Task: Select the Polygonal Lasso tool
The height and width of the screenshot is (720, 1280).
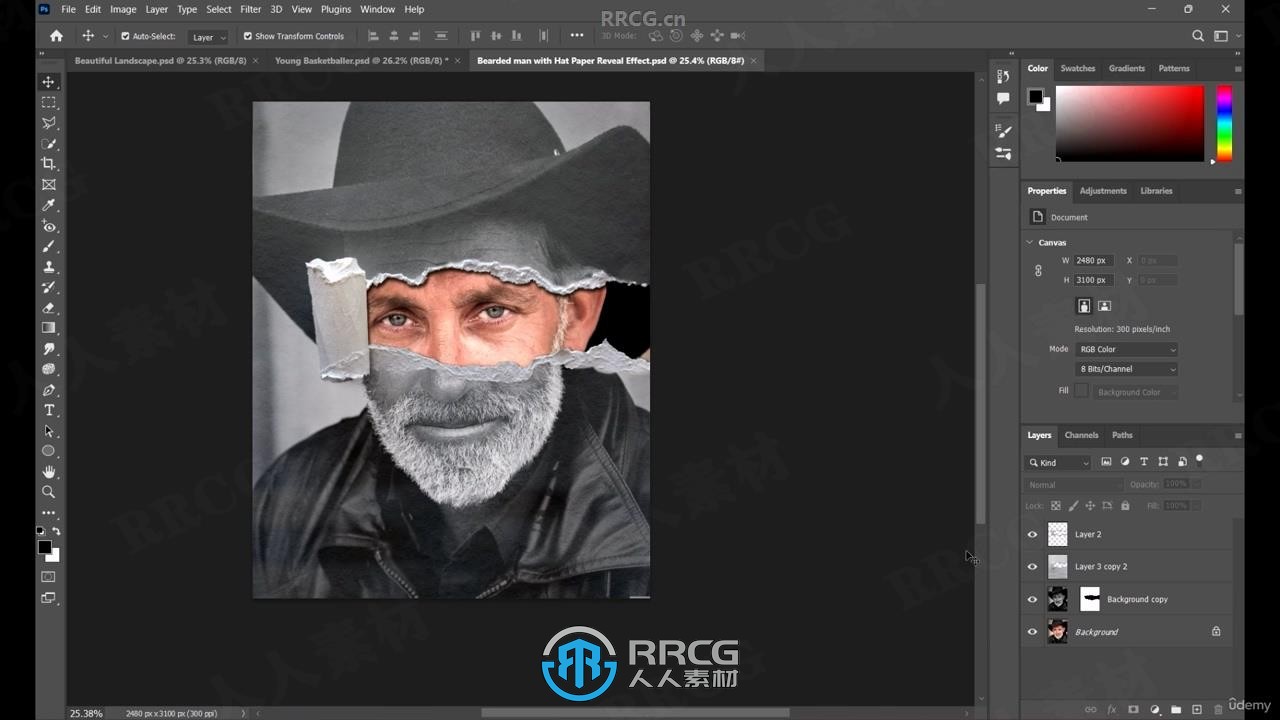Action: point(48,123)
